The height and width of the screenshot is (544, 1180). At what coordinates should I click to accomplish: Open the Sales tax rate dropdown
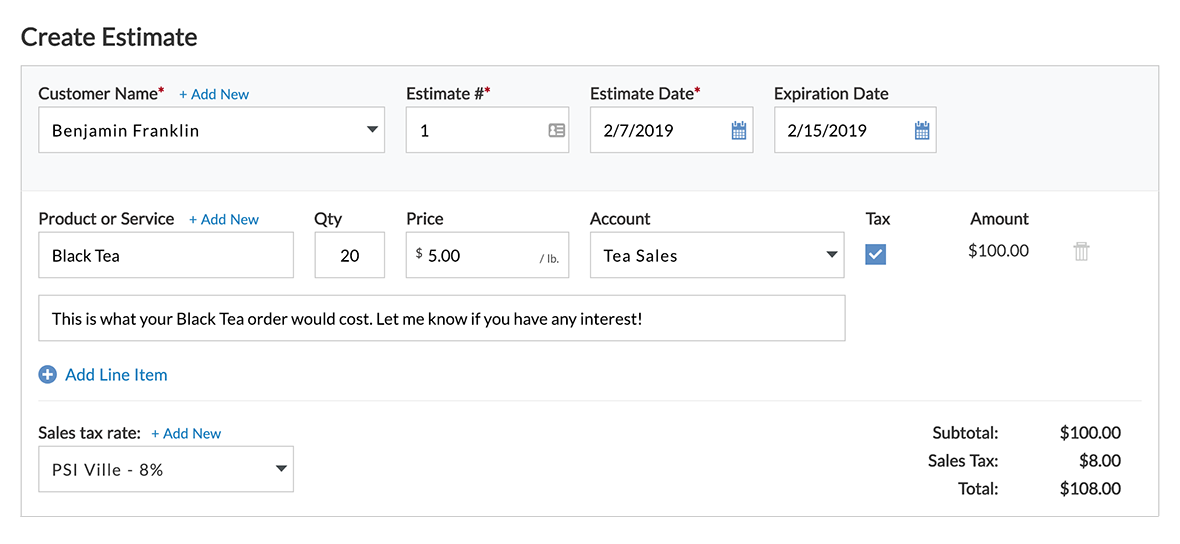pos(281,469)
